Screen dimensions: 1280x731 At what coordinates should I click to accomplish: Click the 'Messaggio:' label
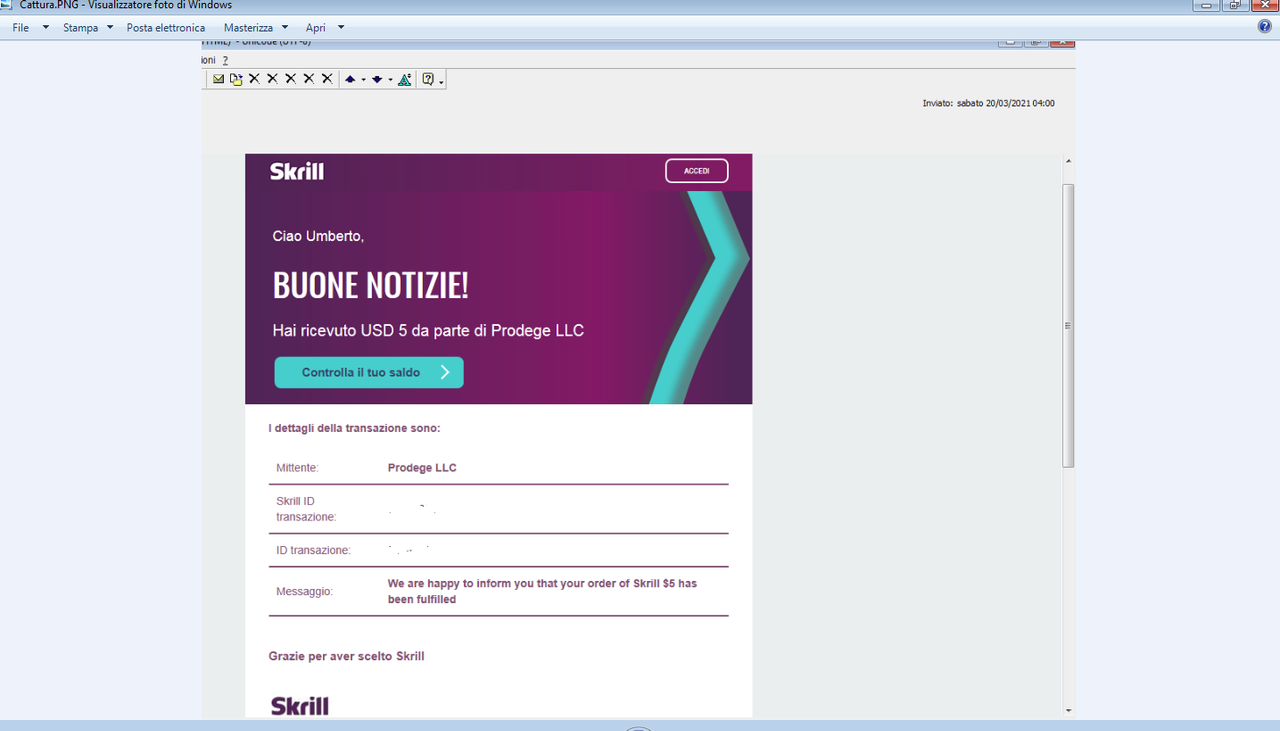click(305, 592)
